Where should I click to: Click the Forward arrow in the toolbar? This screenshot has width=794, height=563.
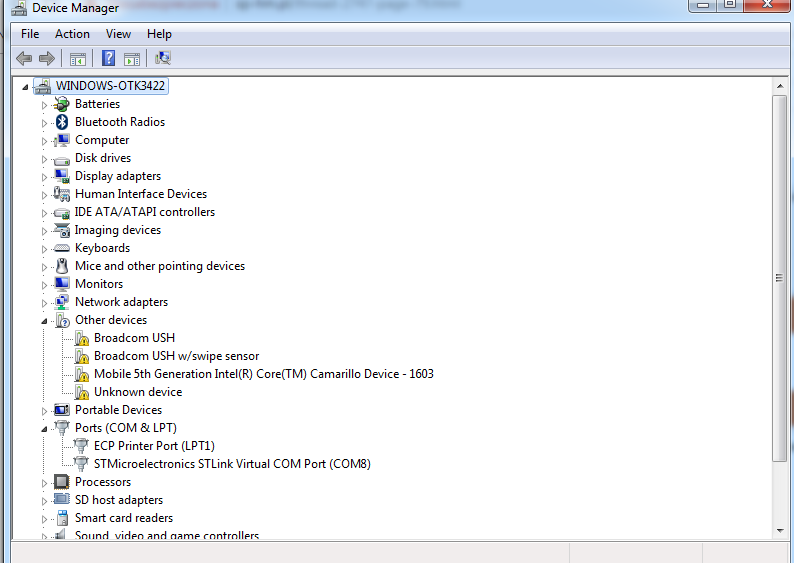tap(46, 58)
